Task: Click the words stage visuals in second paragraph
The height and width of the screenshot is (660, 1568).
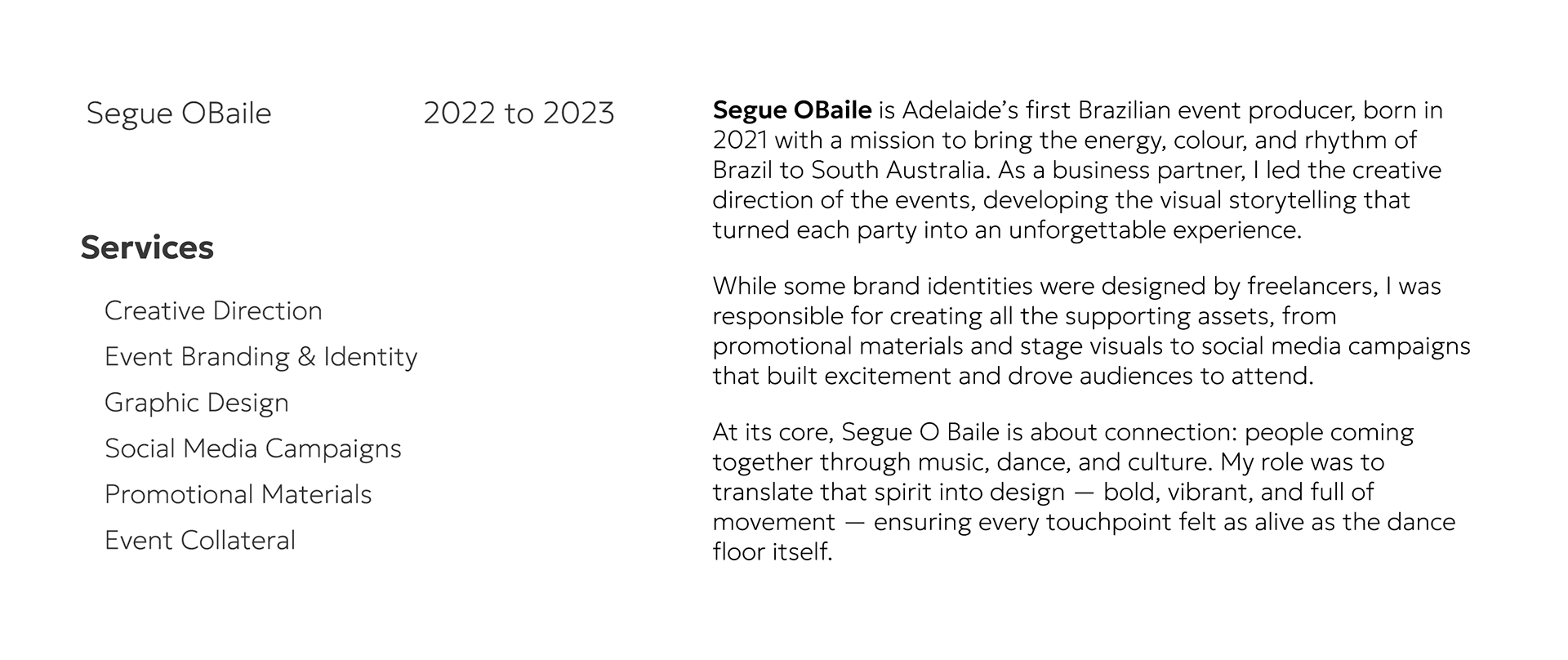Action: pyautogui.click(x=1092, y=346)
